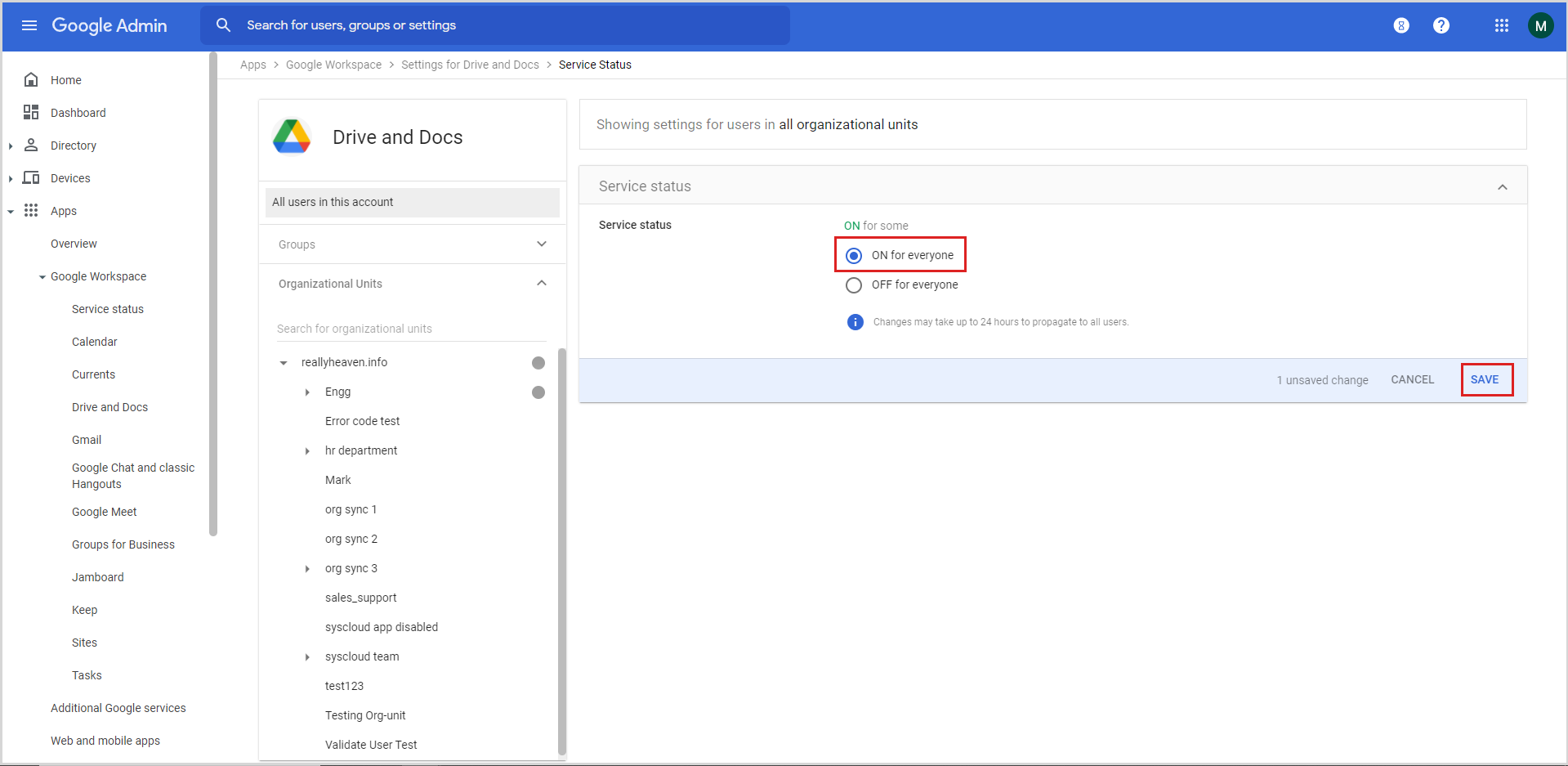Collapse Google Workspace submenu arrow
The height and width of the screenshot is (766, 1568).
pos(42,277)
